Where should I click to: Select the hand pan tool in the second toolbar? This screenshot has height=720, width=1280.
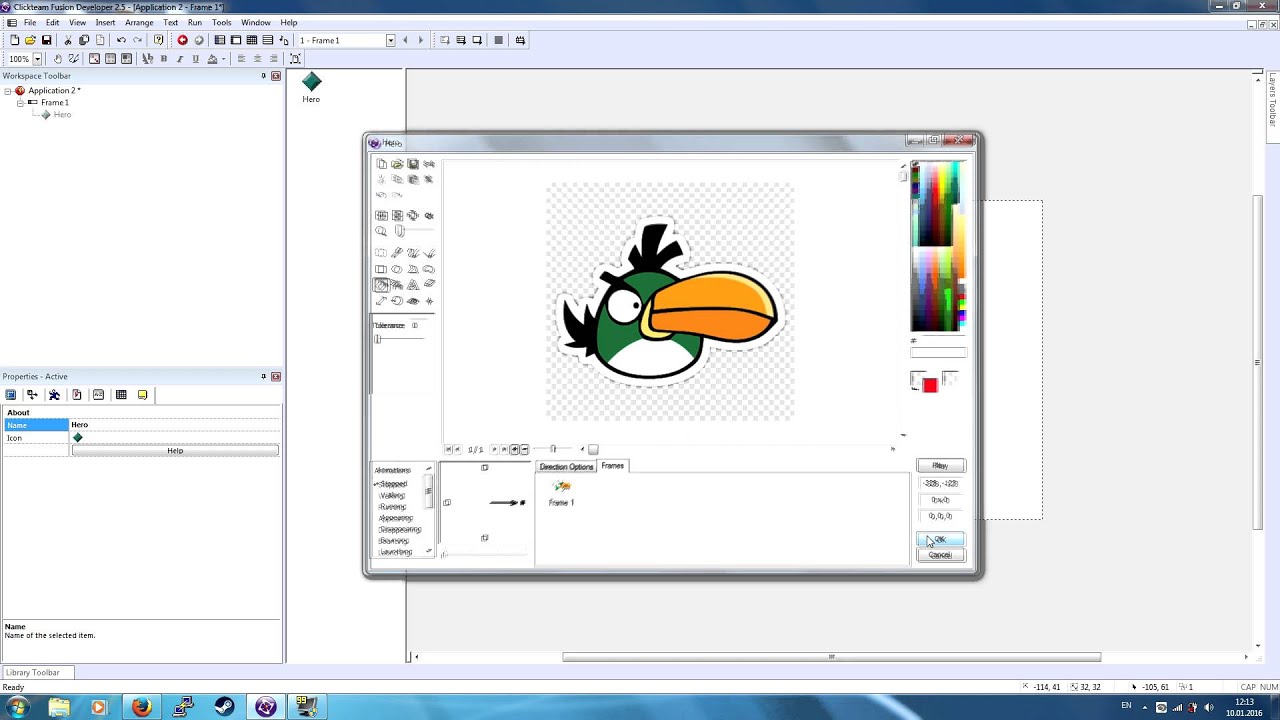[x=57, y=59]
